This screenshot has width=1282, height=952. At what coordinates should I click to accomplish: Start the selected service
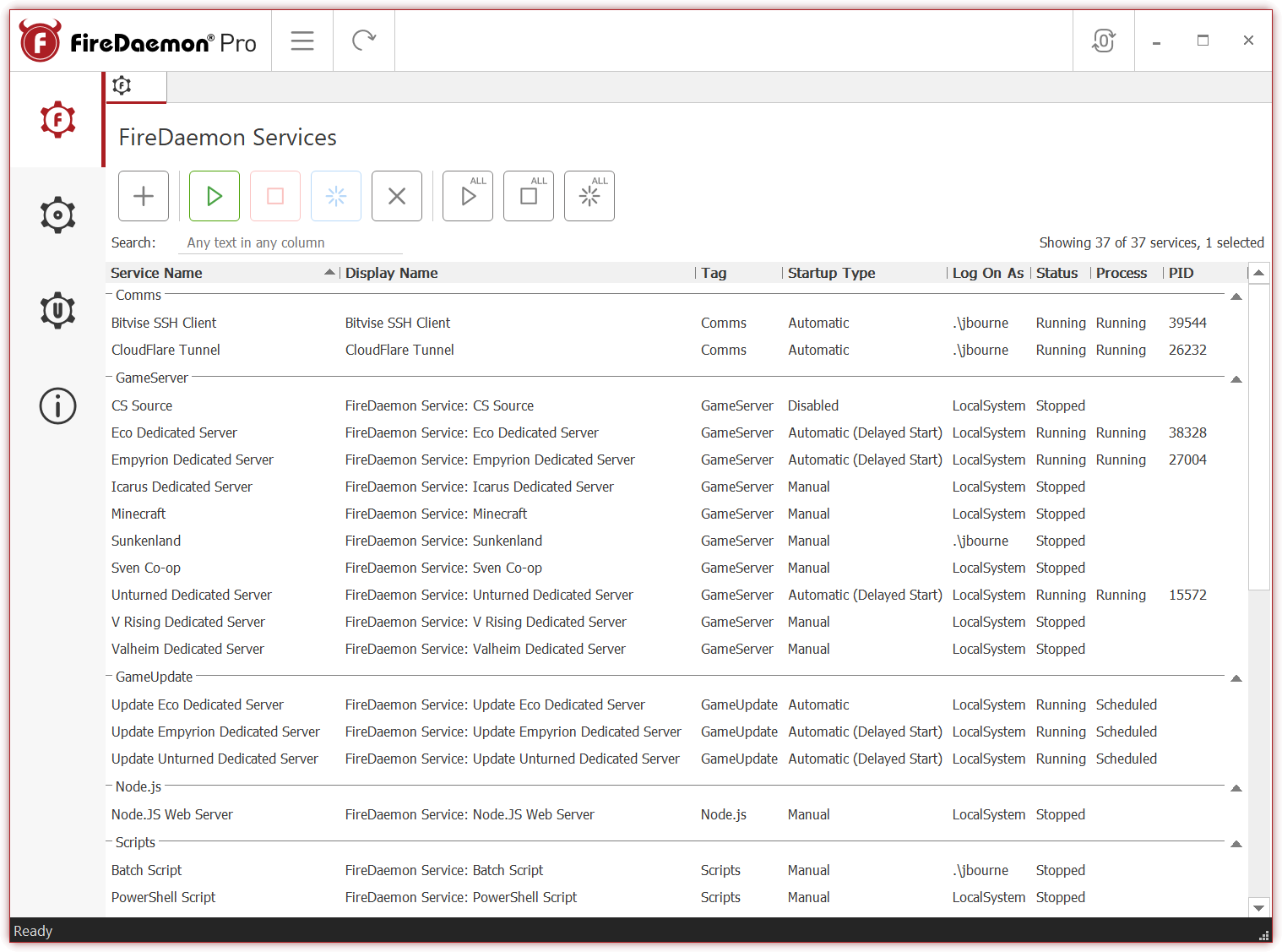pos(215,196)
